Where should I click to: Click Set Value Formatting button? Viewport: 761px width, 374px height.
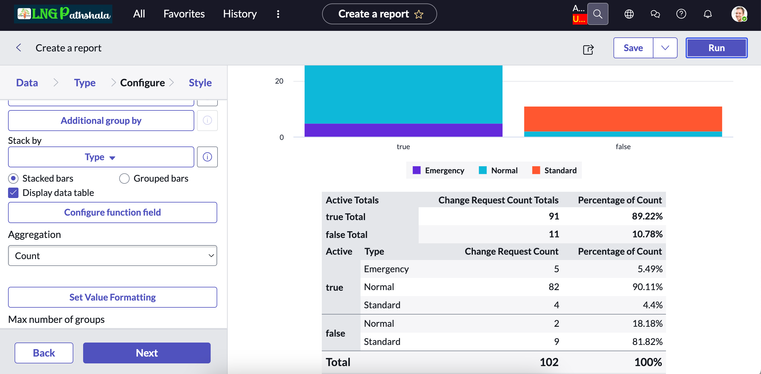pyautogui.click(x=113, y=297)
